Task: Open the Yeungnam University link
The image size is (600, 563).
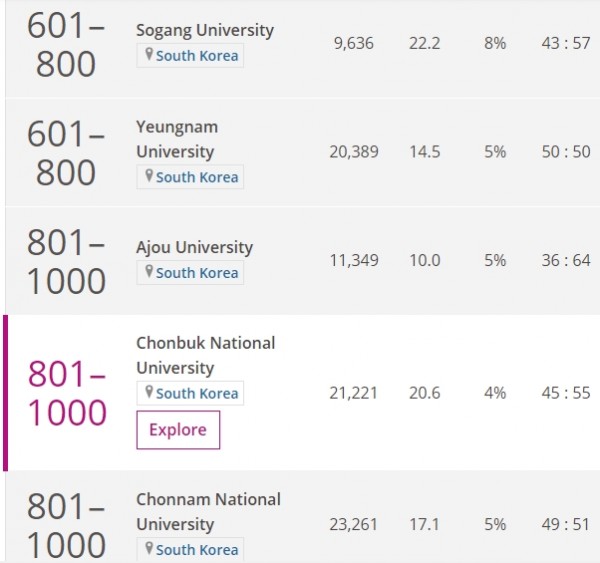Action: (x=177, y=139)
